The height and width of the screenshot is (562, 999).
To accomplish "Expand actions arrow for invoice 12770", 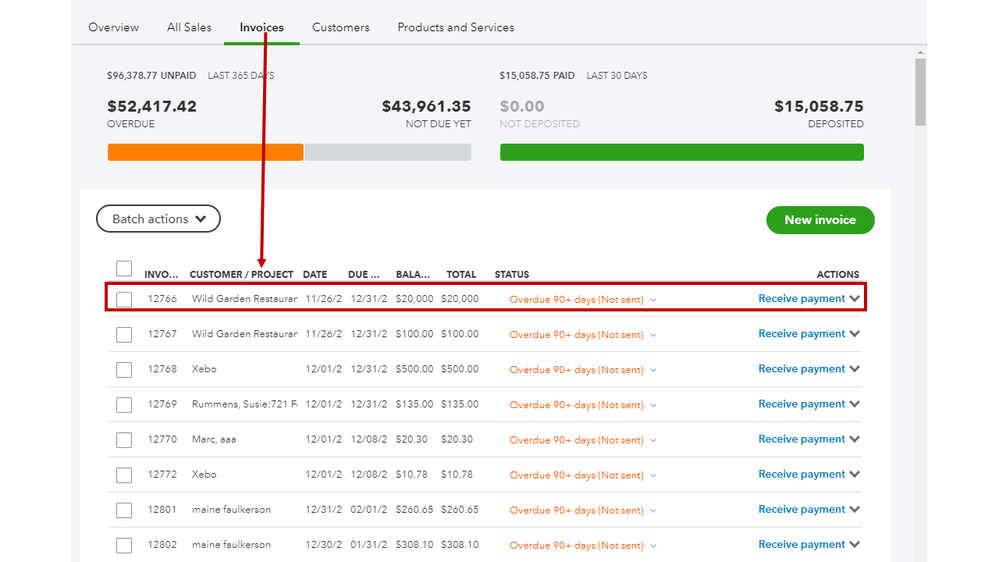I will tap(854, 438).
